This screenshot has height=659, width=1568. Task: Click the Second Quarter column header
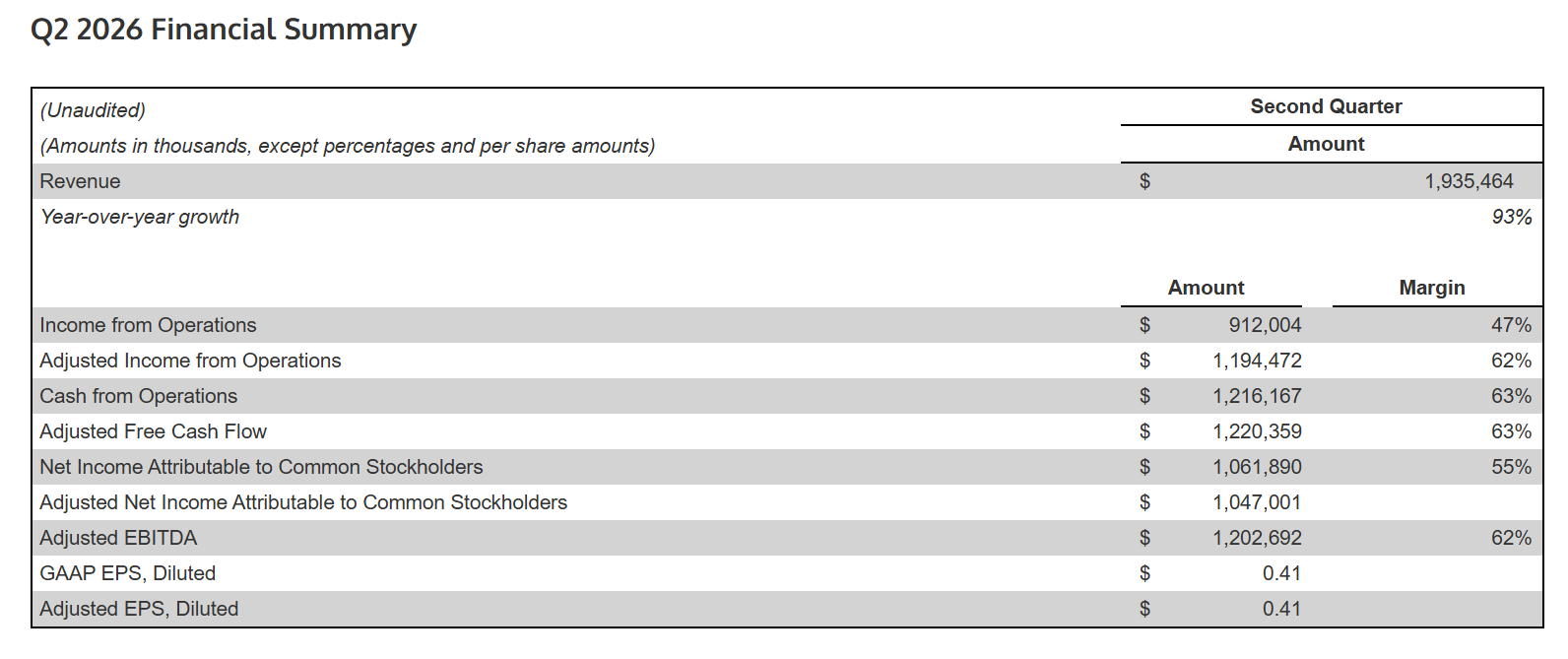tap(1326, 106)
